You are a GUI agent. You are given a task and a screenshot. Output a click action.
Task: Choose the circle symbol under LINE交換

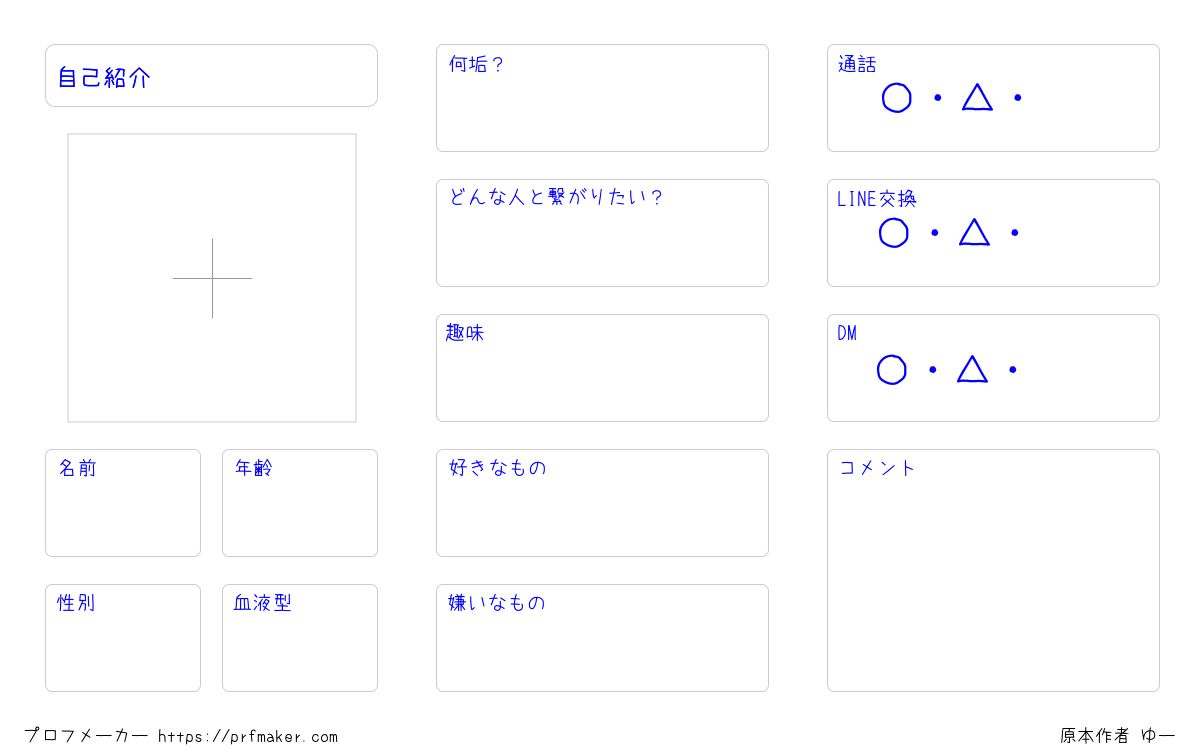click(894, 233)
